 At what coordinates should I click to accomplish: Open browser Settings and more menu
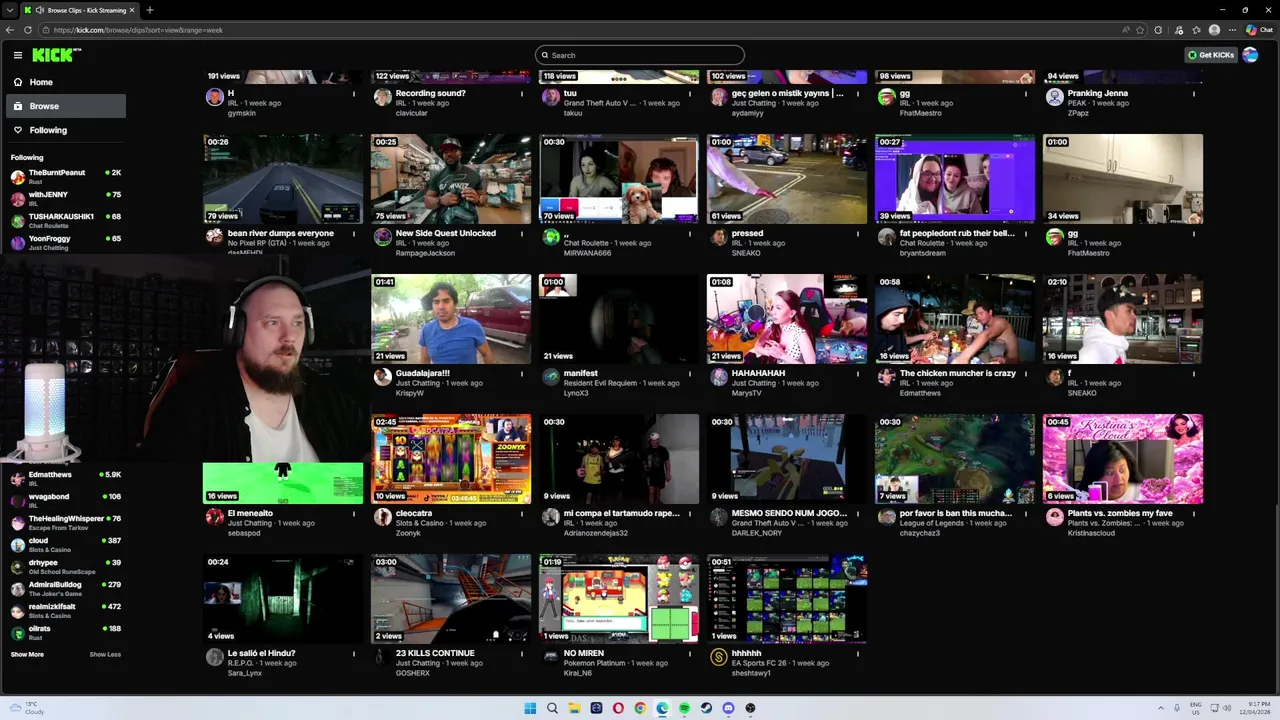point(1232,30)
